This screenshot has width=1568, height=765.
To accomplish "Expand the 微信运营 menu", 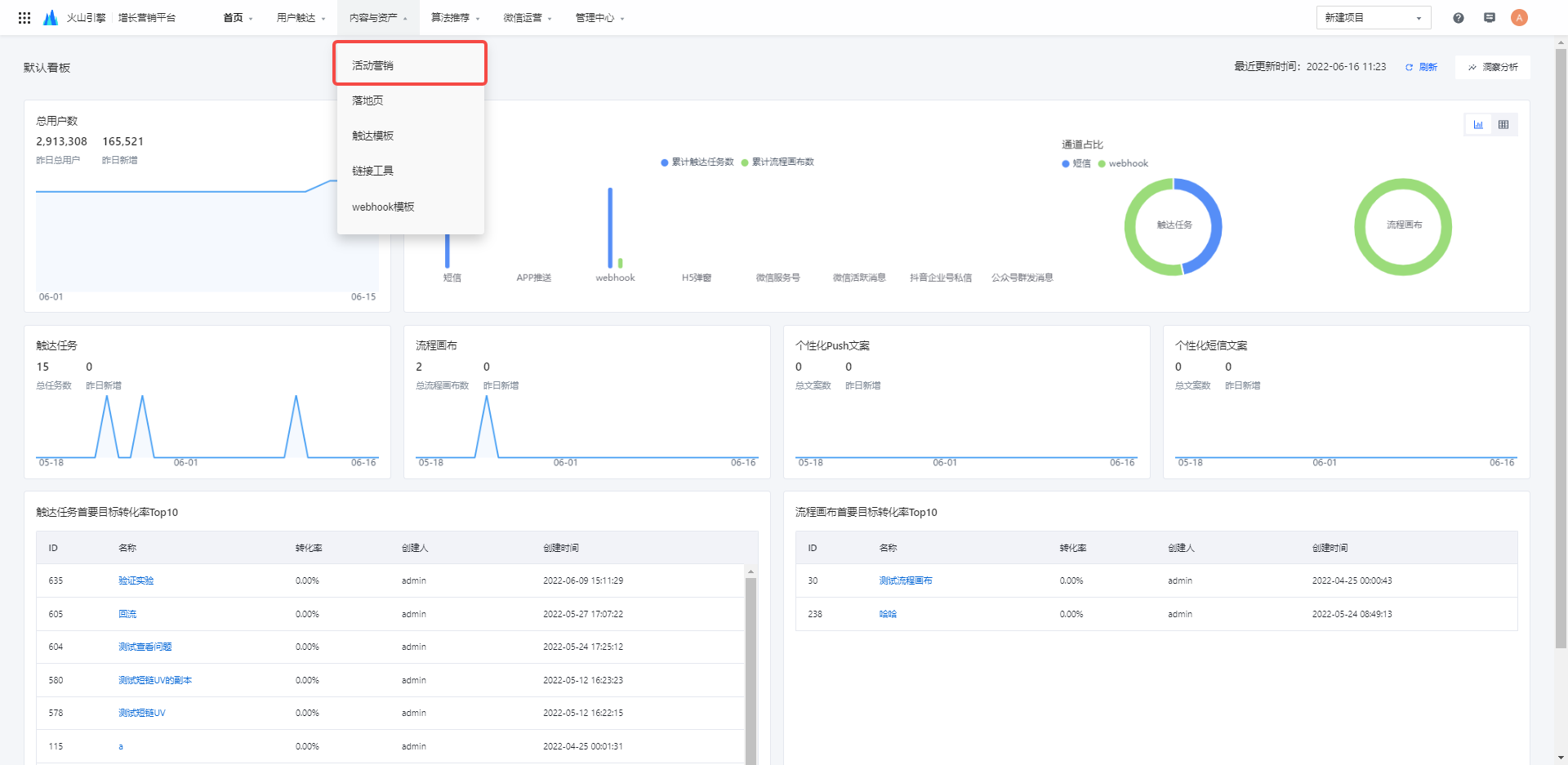I will tap(528, 17).
